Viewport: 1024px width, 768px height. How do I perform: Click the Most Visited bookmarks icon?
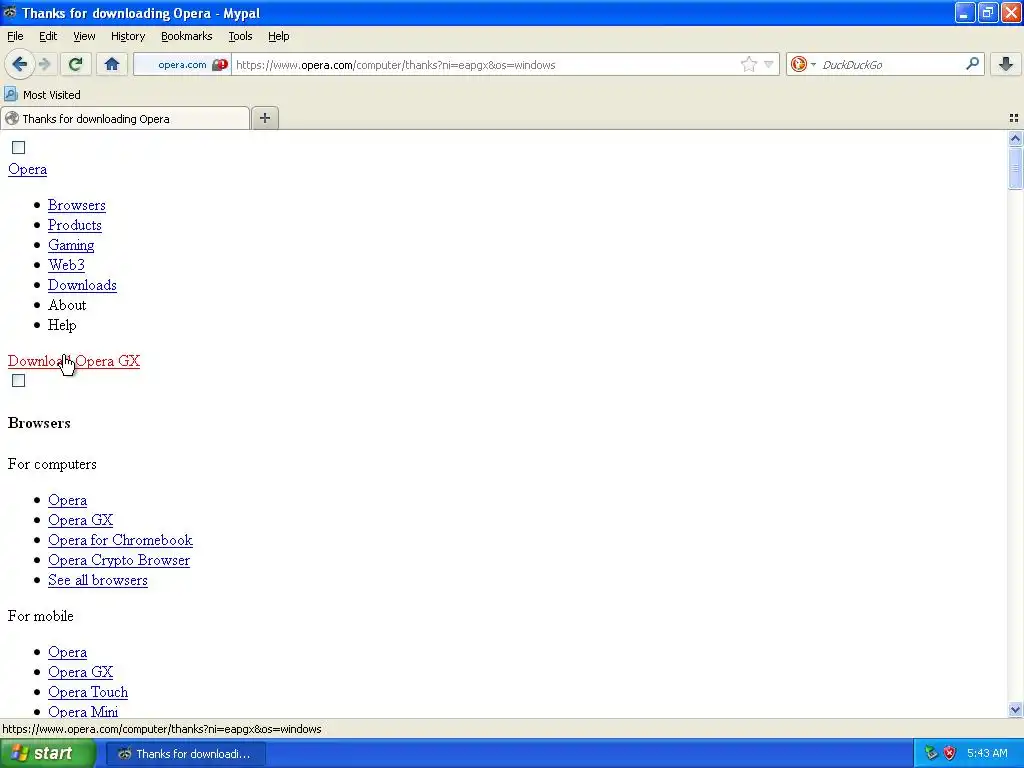11,95
